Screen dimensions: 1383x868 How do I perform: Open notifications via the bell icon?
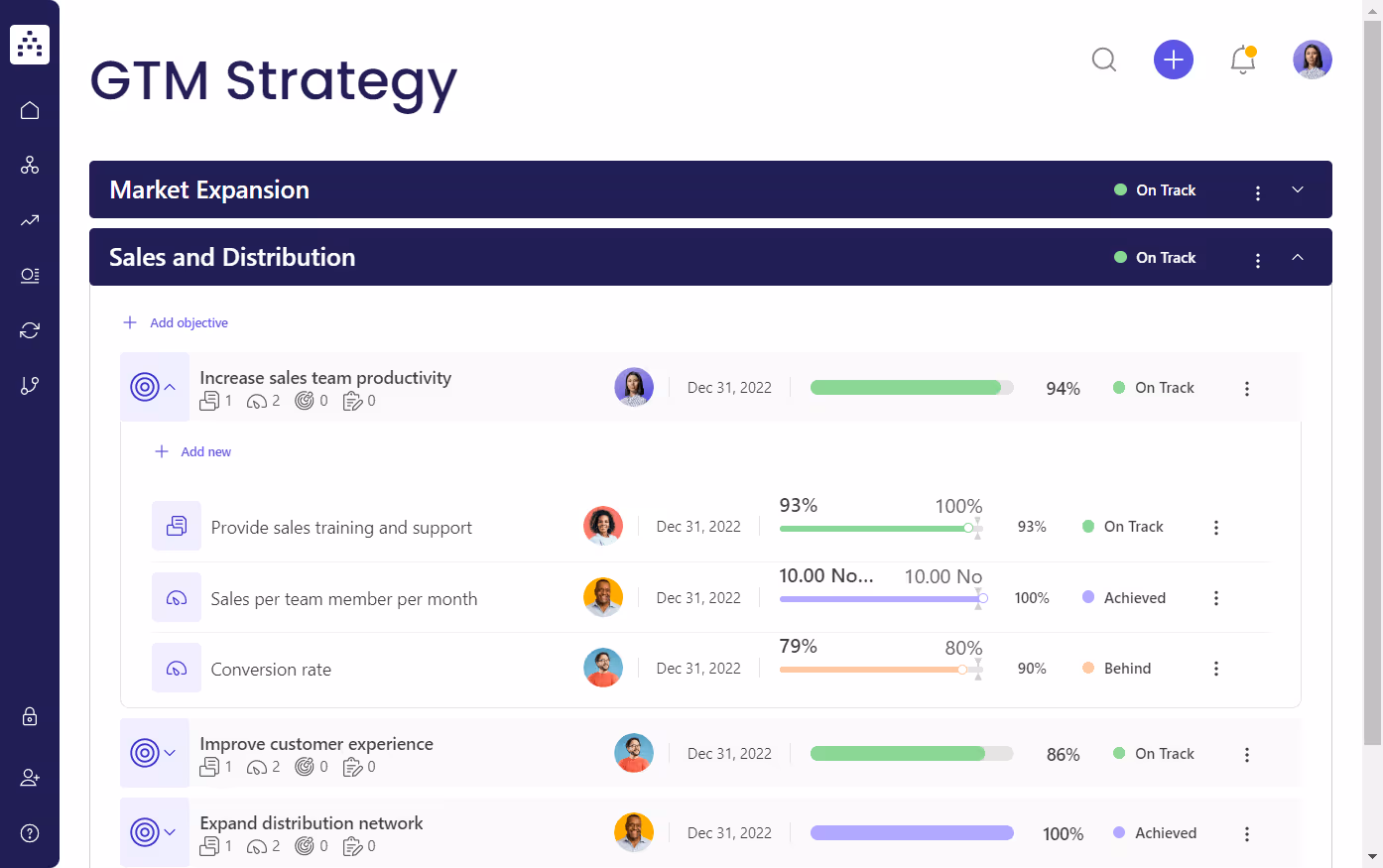click(1243, 60)
